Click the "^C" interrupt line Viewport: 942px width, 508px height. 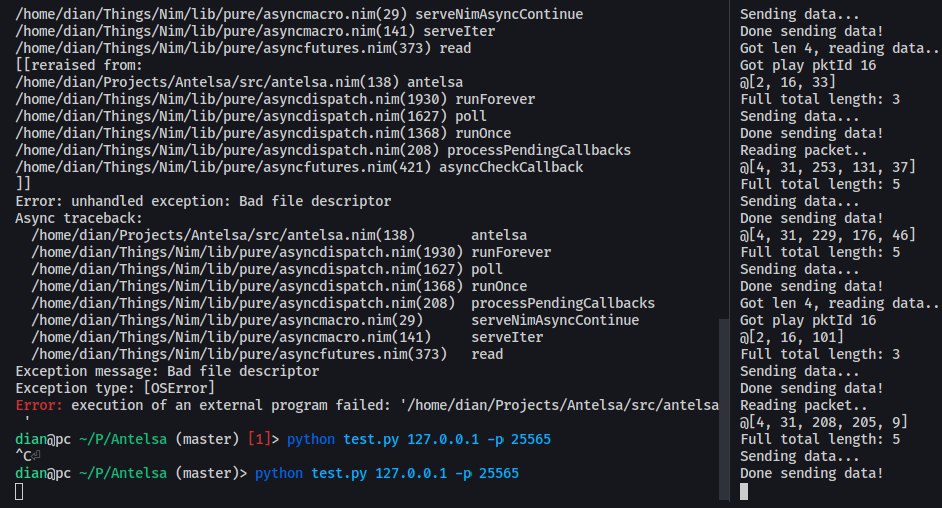pos(28,456)
